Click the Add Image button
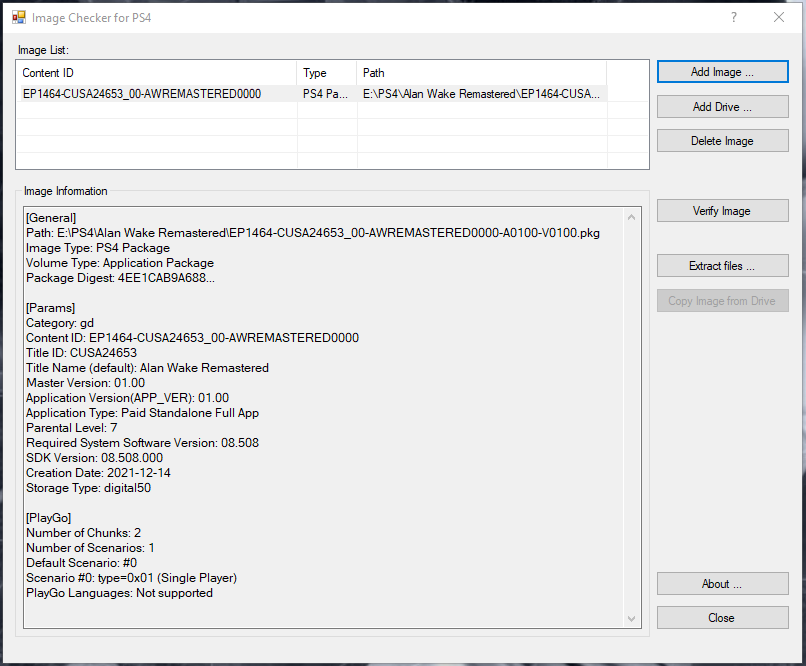Viewport: 806px width, 666px height. [722, 72]
